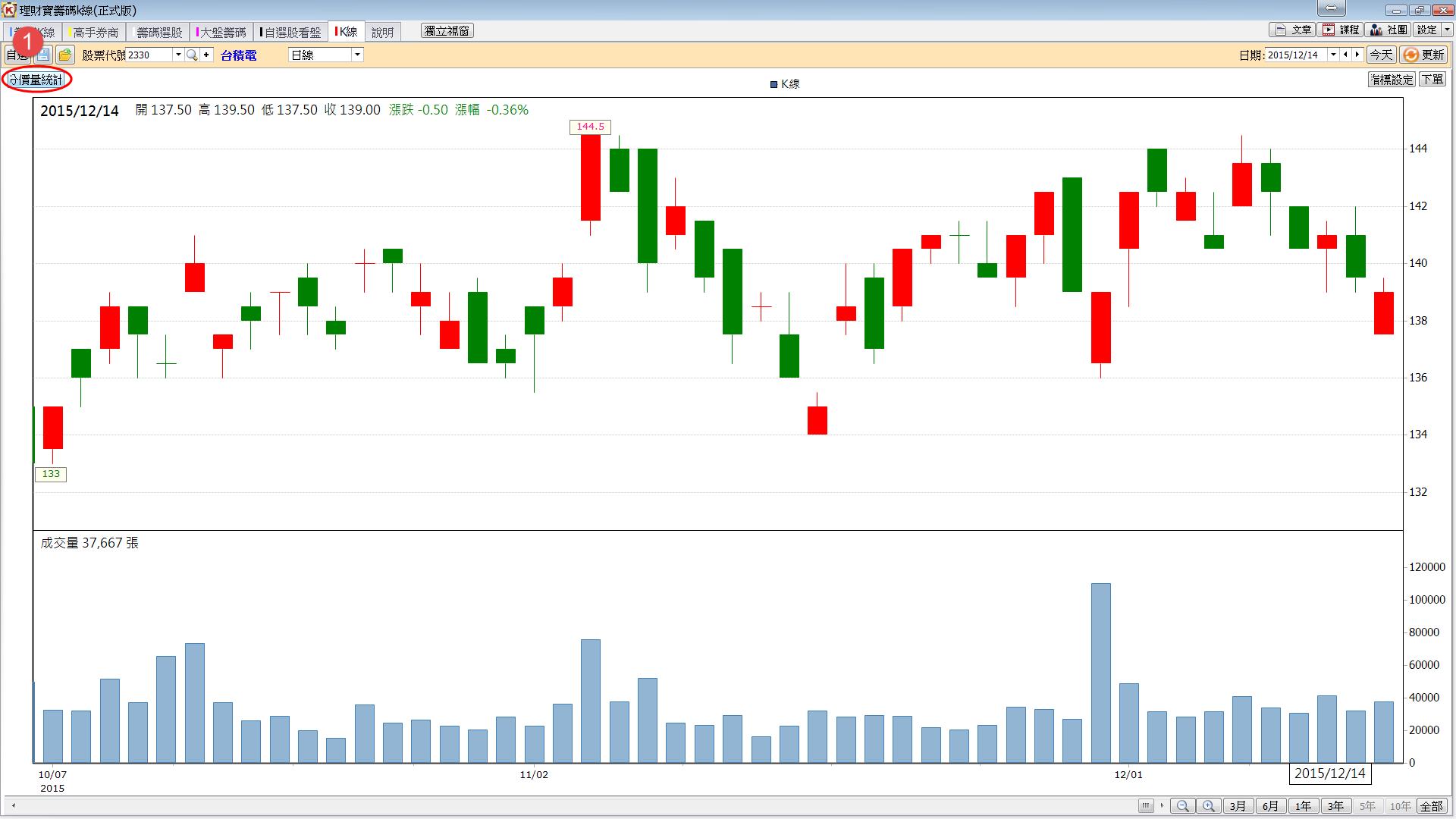1456x819 pixels.
Task: Click the save disk icon
Action: pos(43,55)
